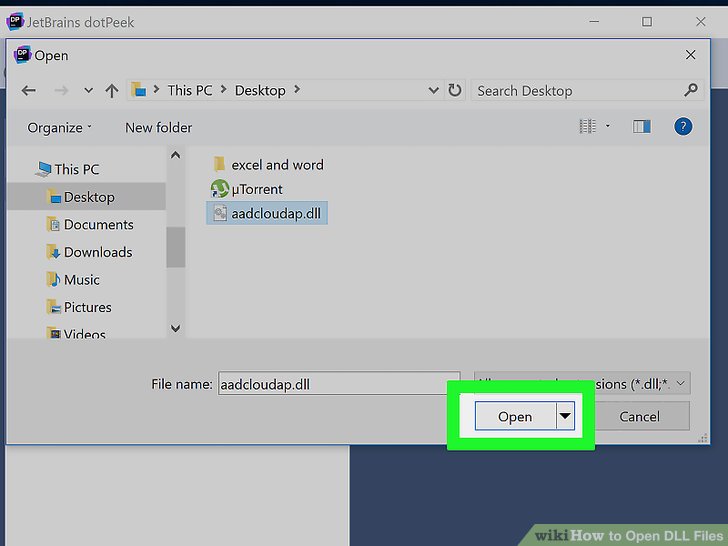Minimize the JetBrains dotPeek window
This screenshot has height=546, width=728.
coord(594,21)
